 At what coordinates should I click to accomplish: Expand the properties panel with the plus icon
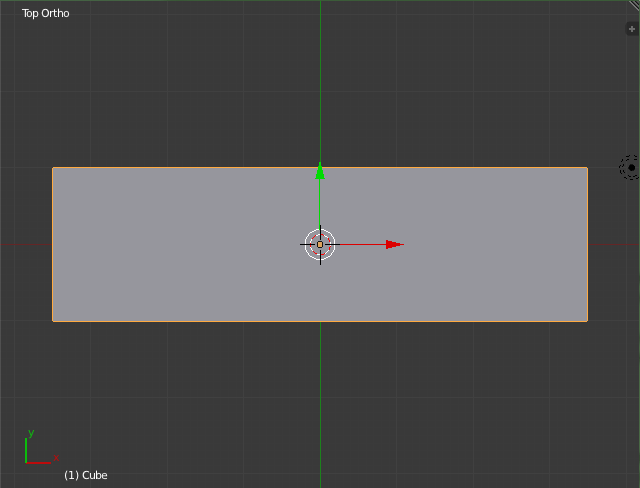[631, 29]
